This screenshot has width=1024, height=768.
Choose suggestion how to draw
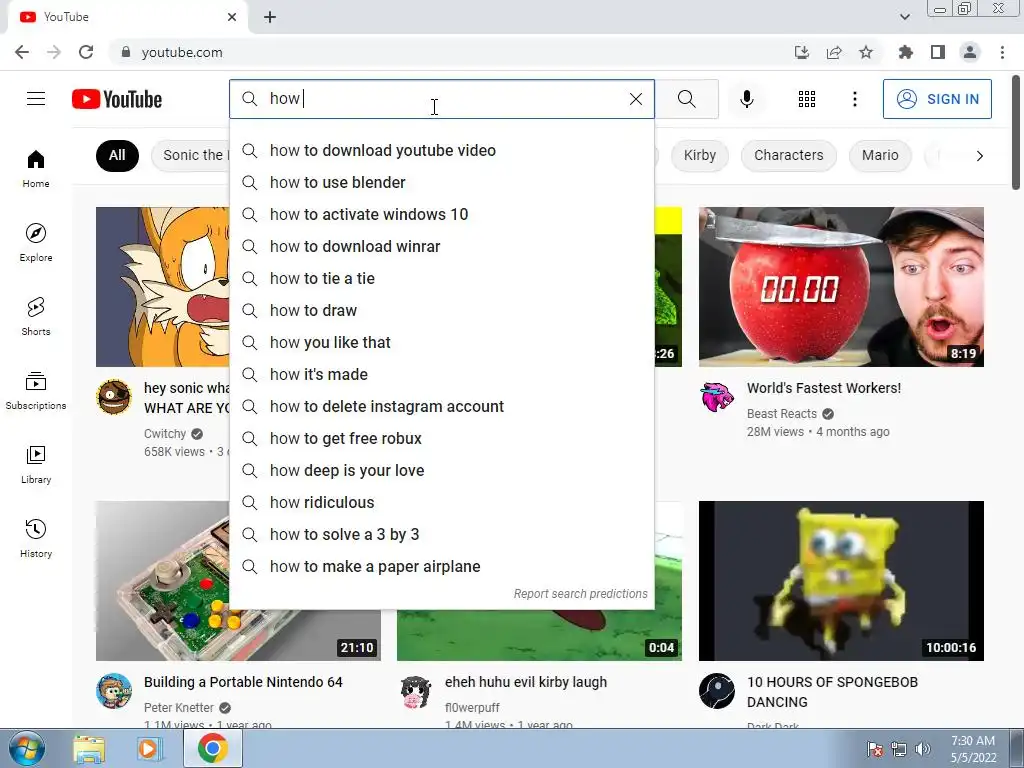(441, 310)
